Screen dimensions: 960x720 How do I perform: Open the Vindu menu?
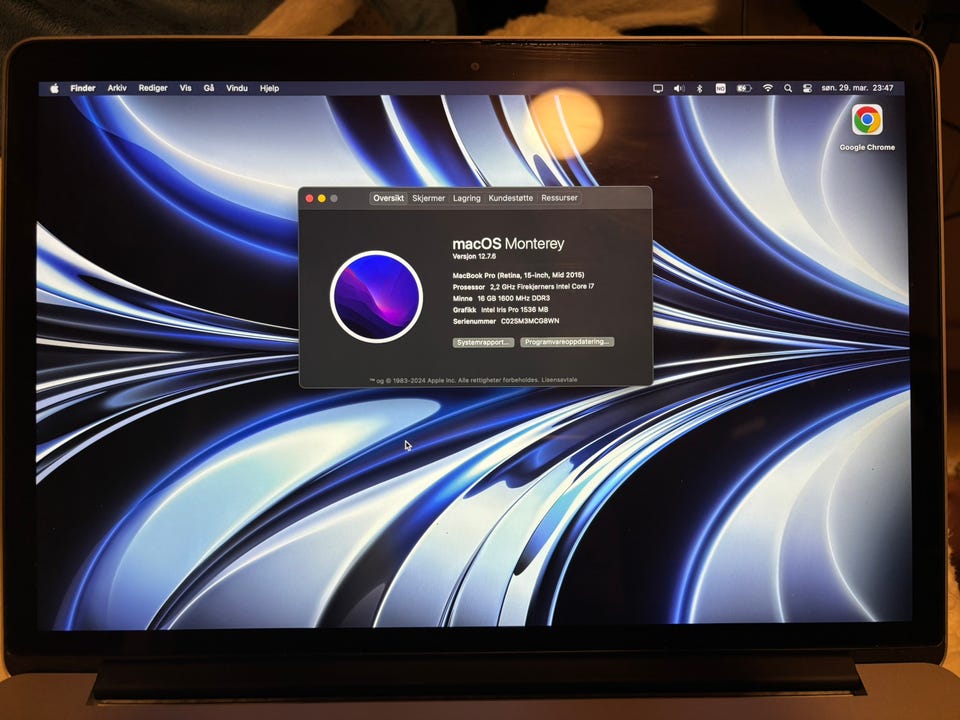(x=237, y=88)
